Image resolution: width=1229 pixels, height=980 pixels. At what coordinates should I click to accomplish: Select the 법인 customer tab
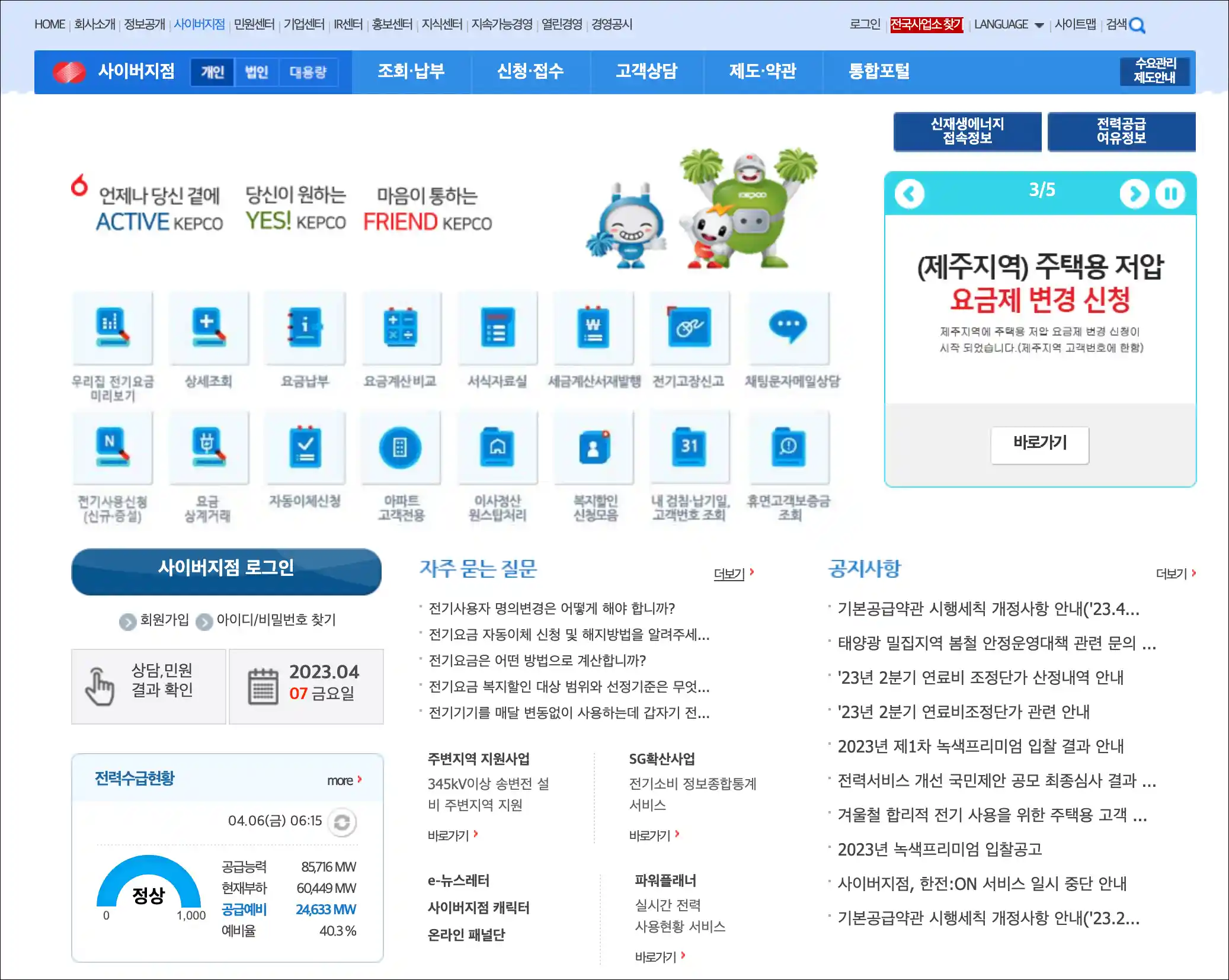click(x=257, y=72)
